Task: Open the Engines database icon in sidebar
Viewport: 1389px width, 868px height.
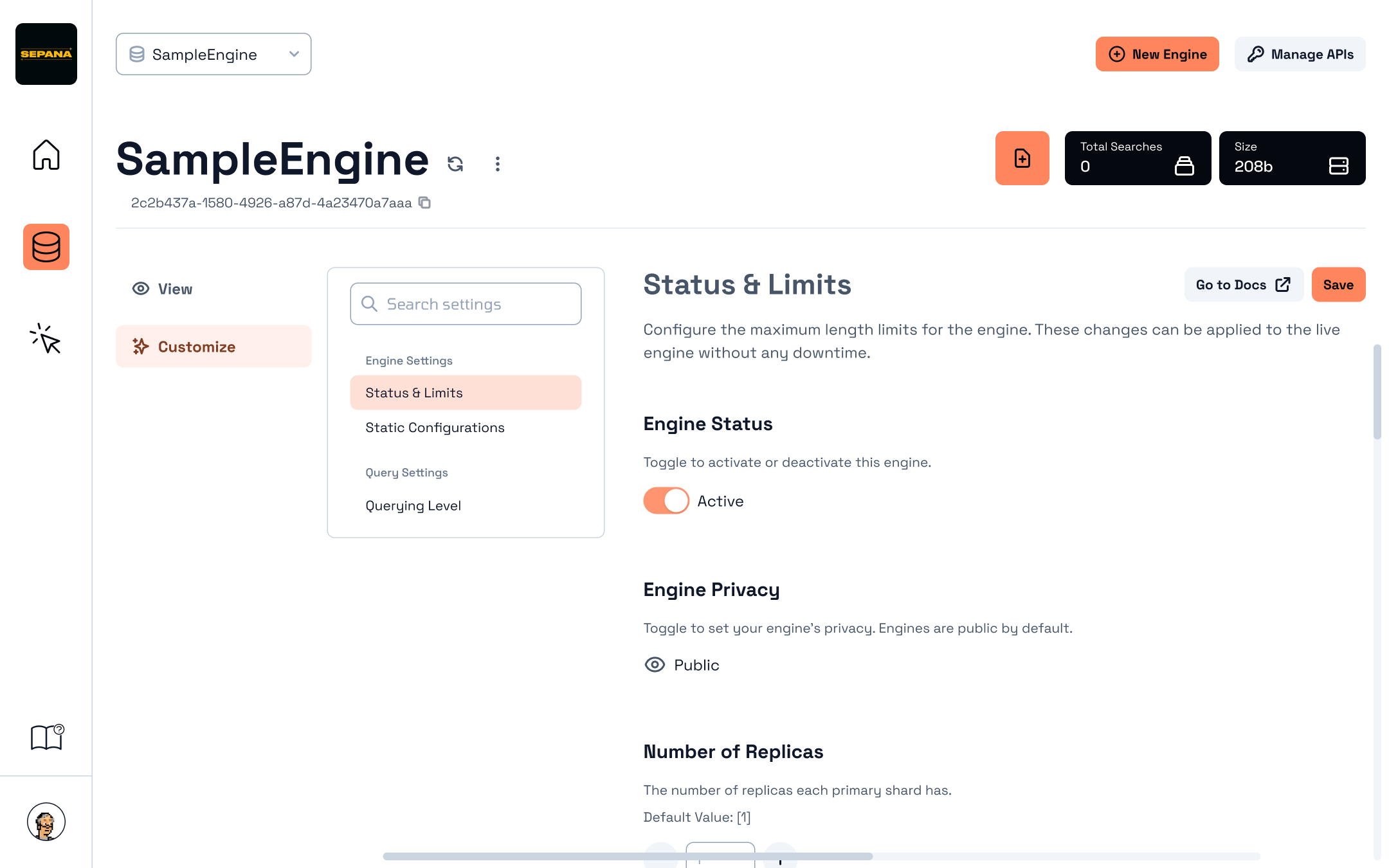Action: 46,247
